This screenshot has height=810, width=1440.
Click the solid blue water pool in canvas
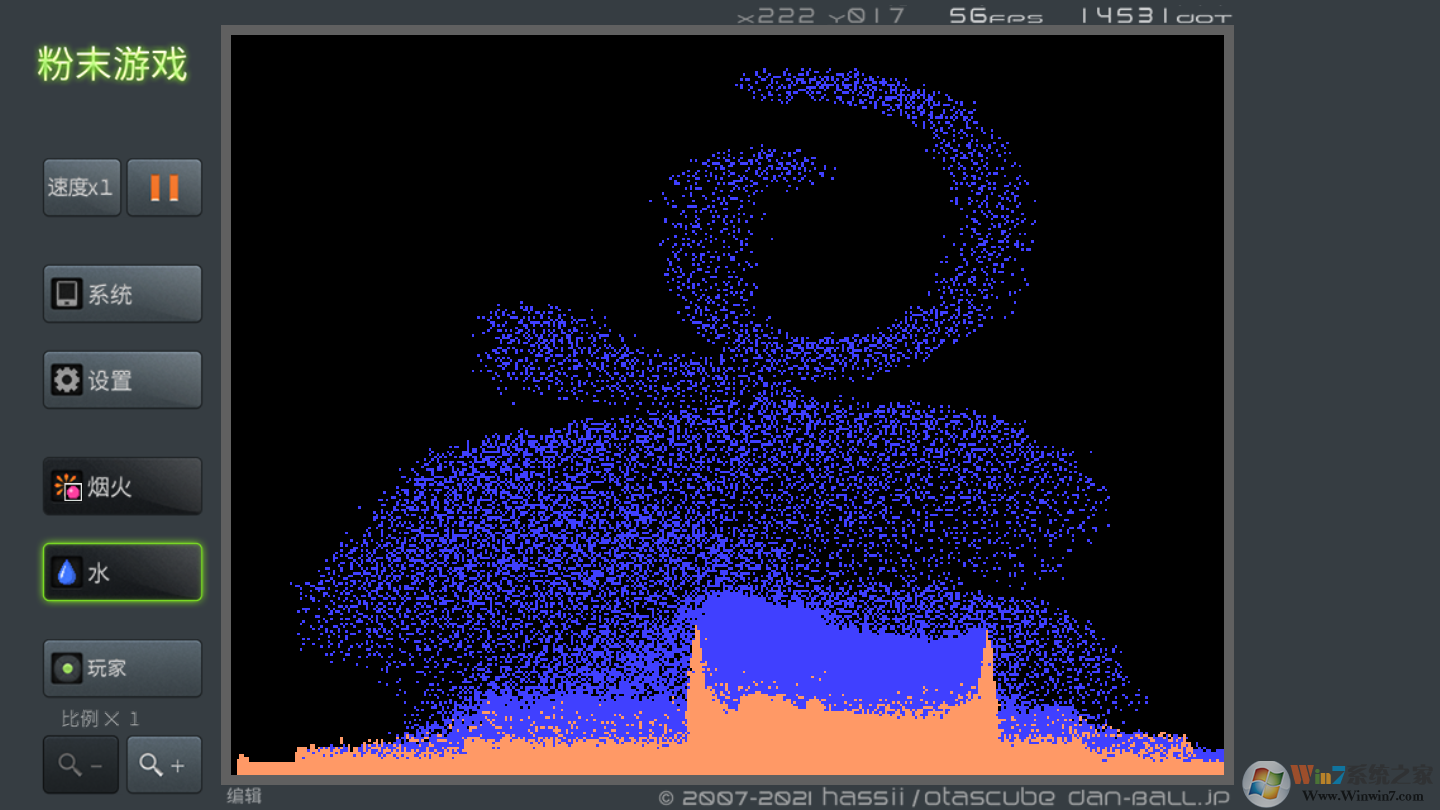pyautogui.click(x=840, y=650)
